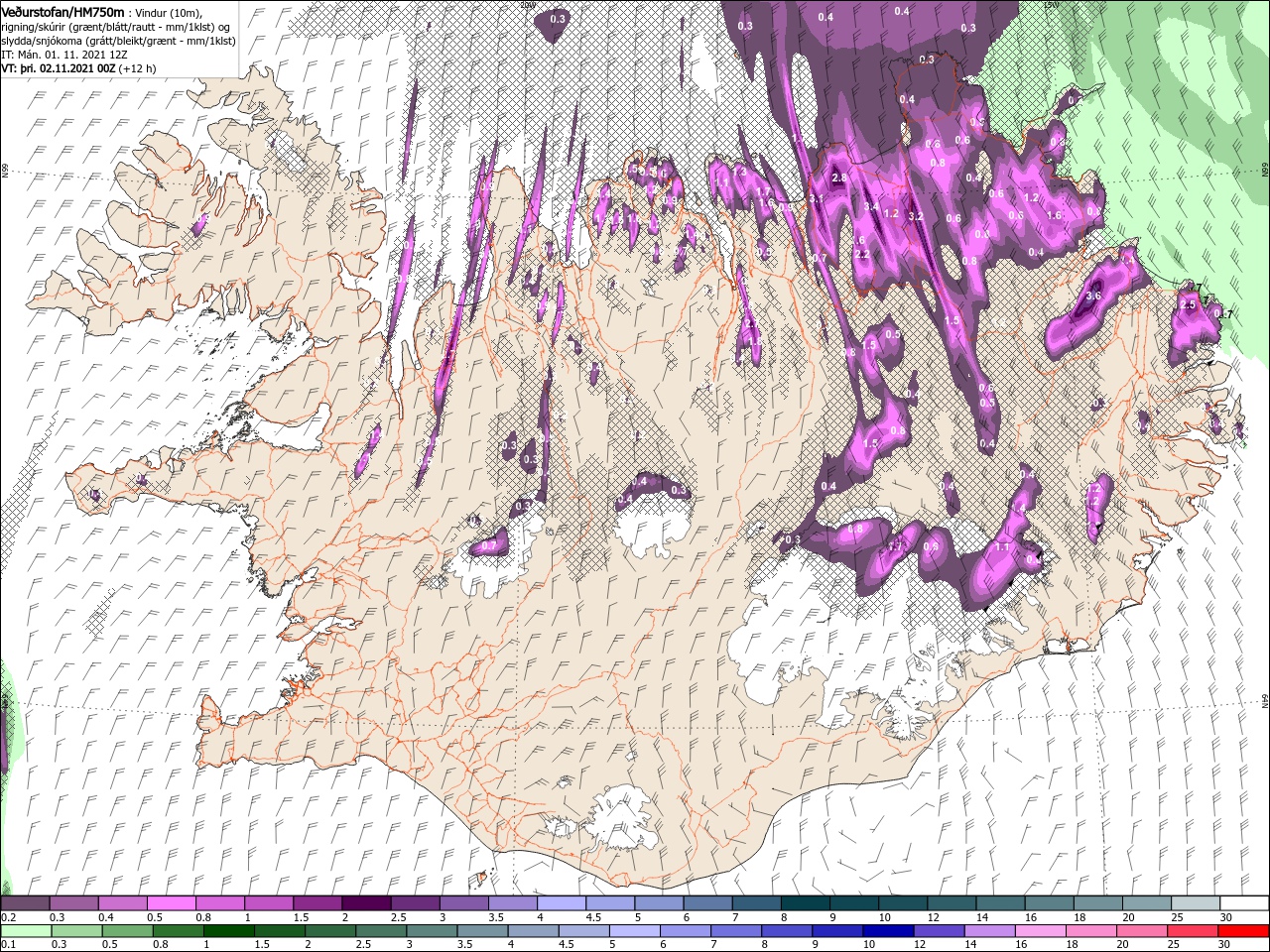Click the Veðurstofan/HM750m map title
The image size is (1270, 952).
pyautogui.click(x=63, y=11)
